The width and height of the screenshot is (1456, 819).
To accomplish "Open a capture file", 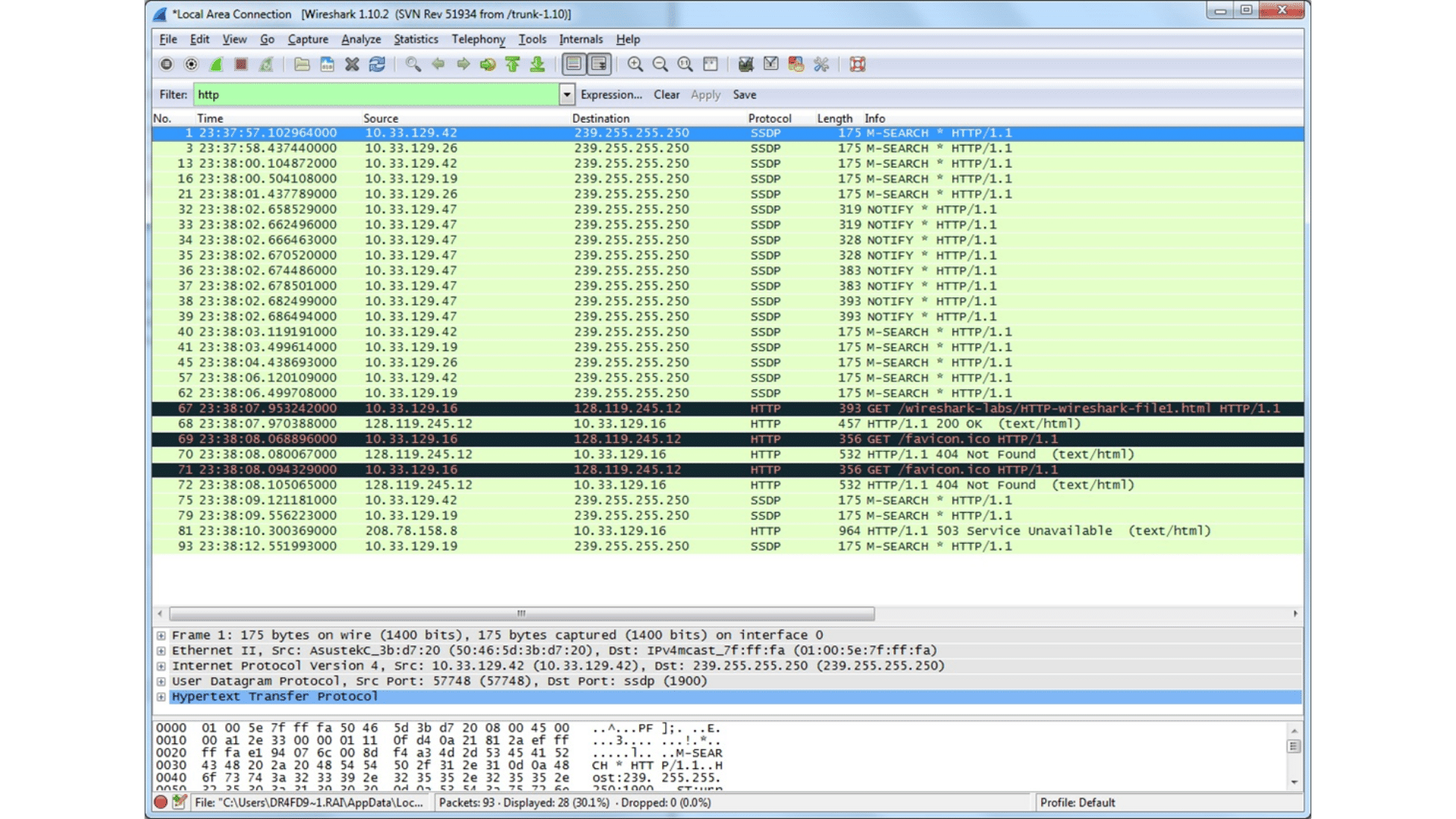I will (x=302, y=64).
